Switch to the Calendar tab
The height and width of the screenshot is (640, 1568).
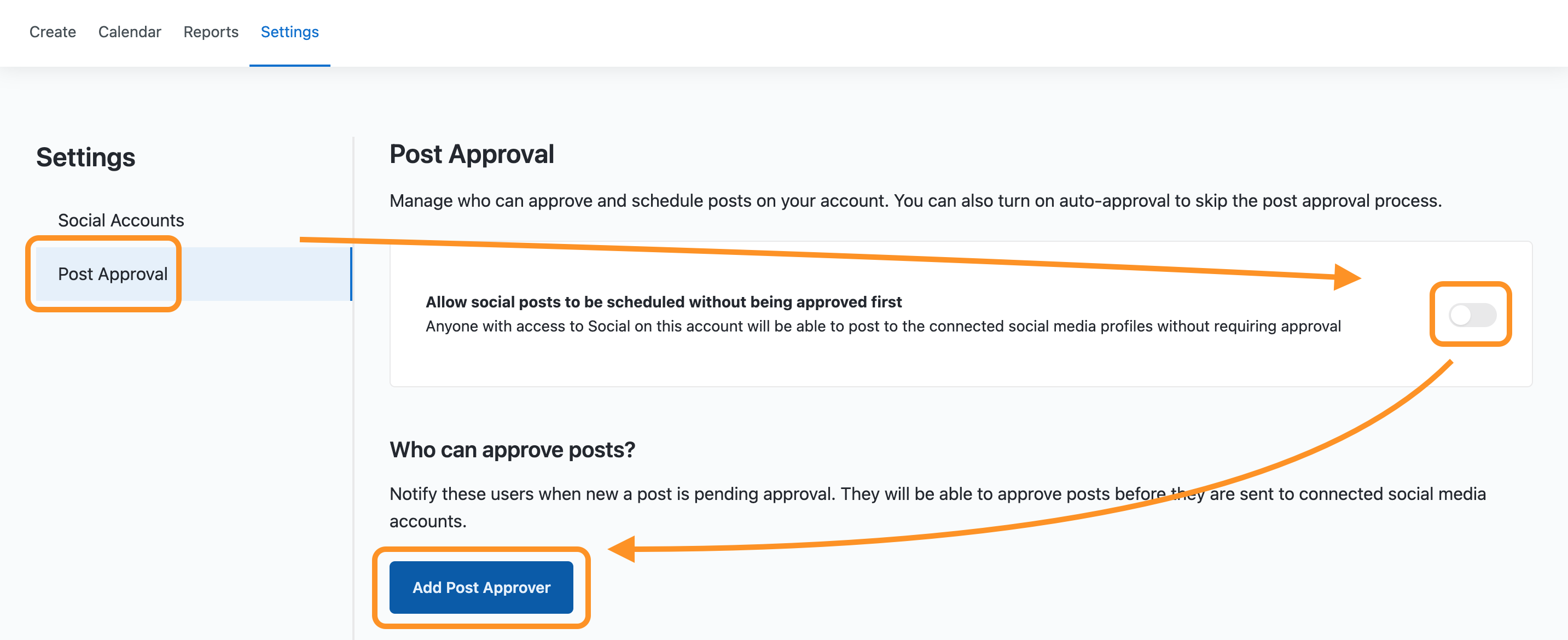[130, 32]
